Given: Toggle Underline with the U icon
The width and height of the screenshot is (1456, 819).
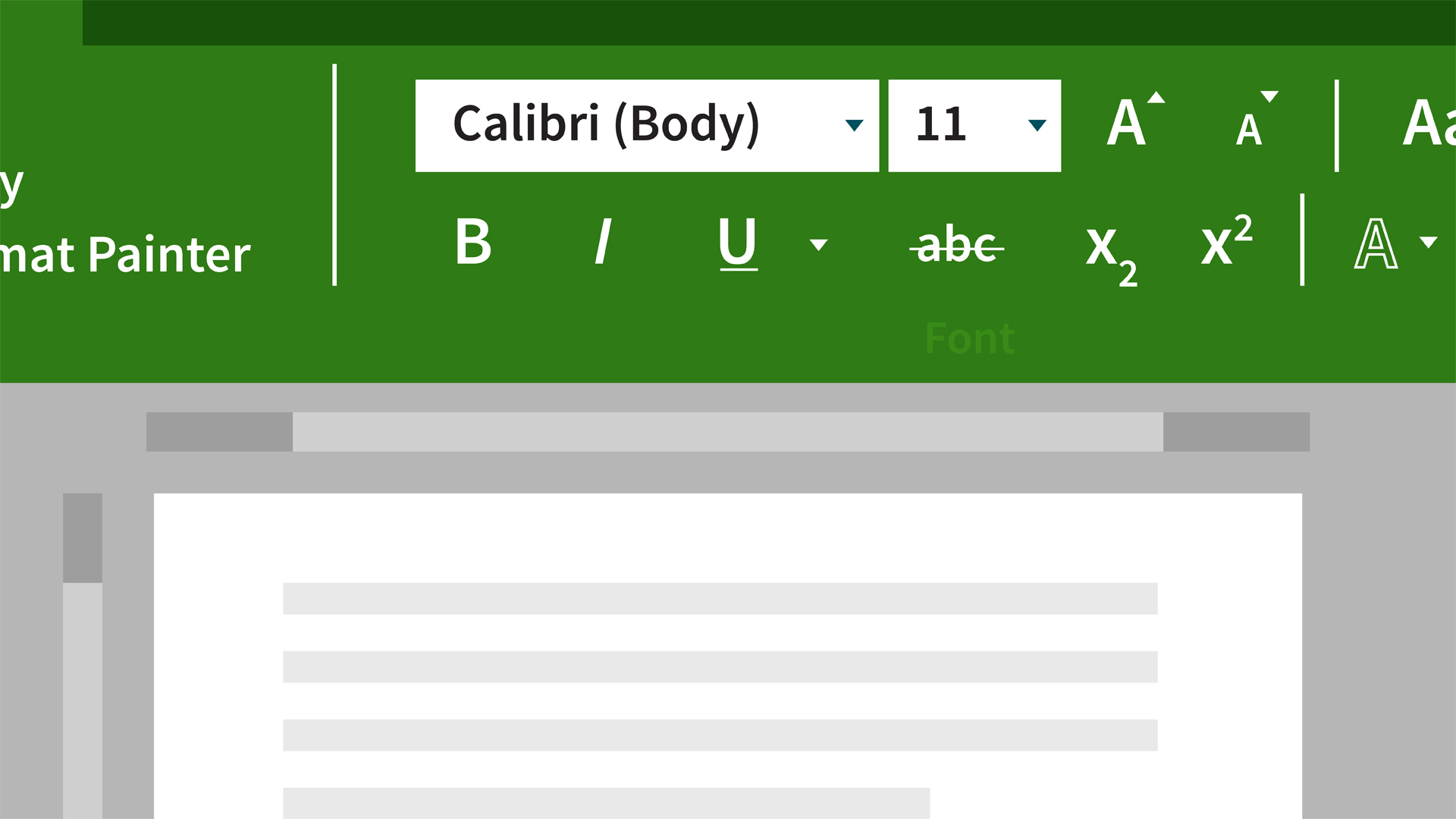Looking at the screenshot, I should pyautogui.click(x=738, y=243).
